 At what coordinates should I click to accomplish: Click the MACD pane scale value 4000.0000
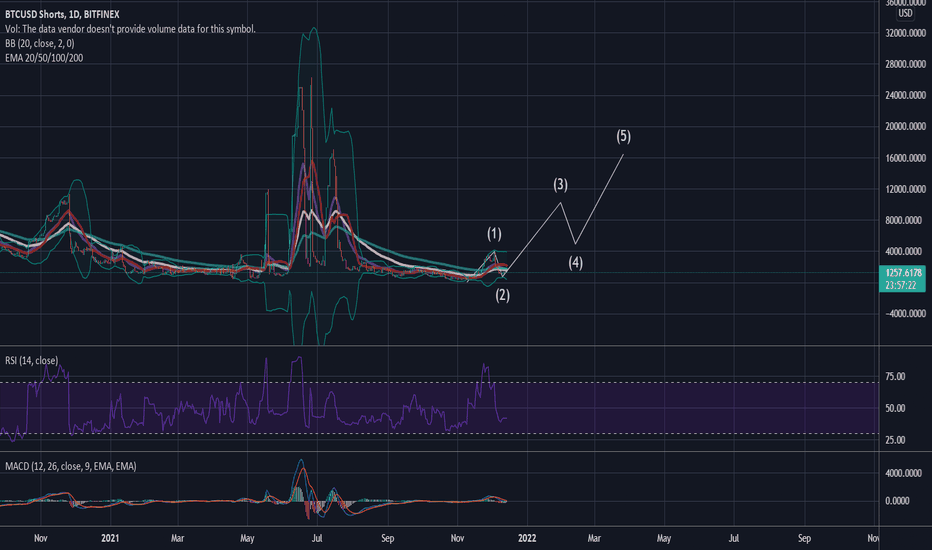[905, 473]
